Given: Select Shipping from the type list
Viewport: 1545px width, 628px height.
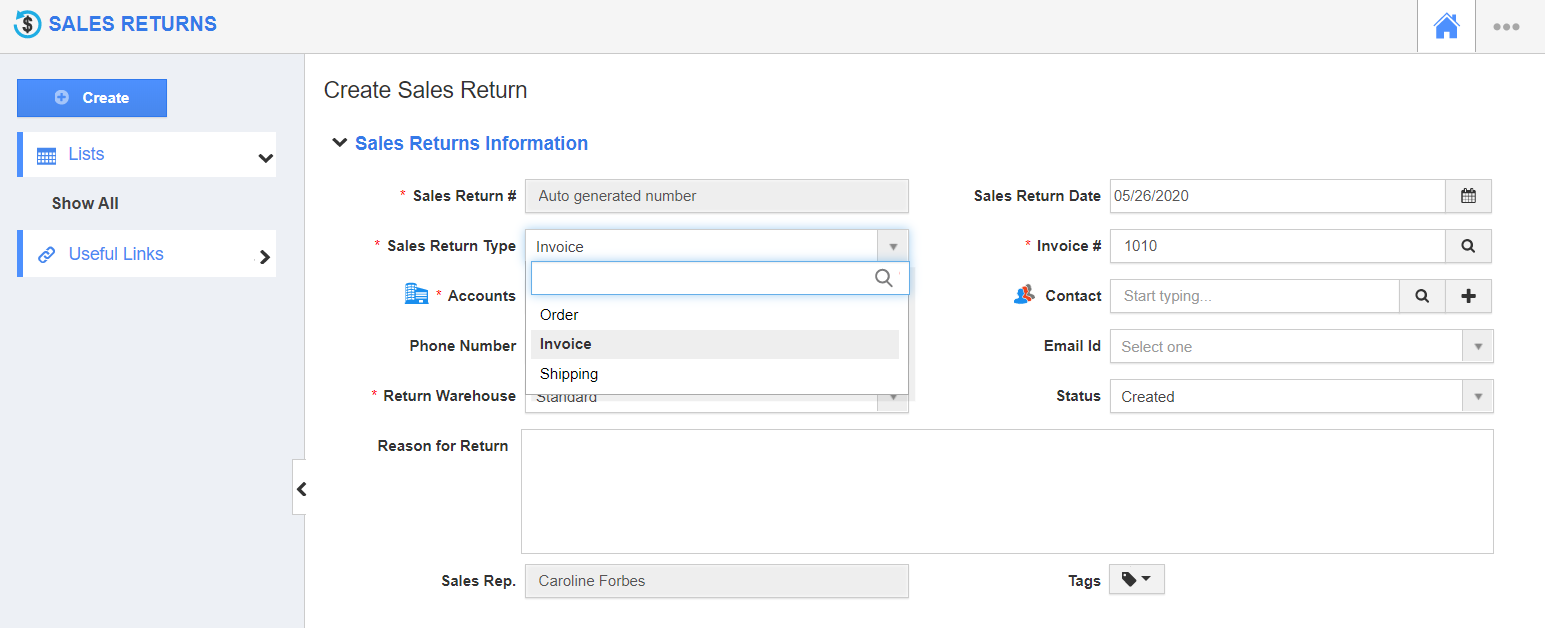Looking at the screenshot, I should pos(568,373).
